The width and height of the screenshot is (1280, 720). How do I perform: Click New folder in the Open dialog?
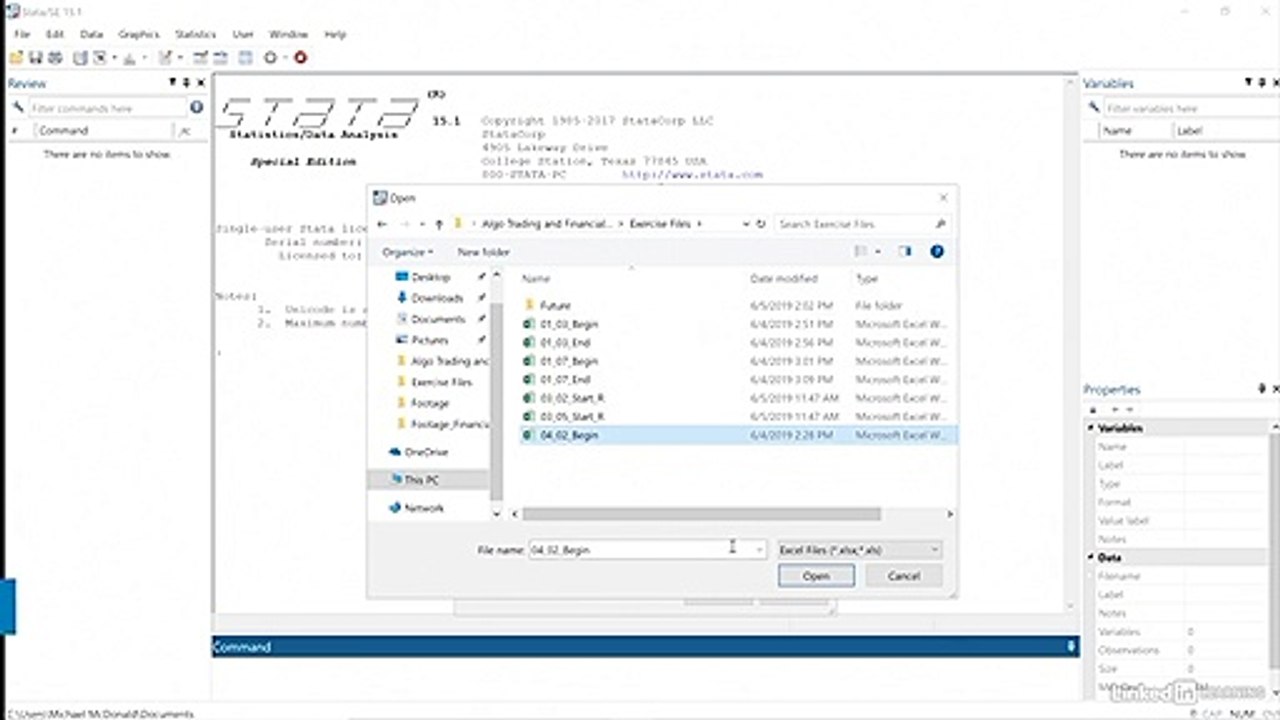483,252
